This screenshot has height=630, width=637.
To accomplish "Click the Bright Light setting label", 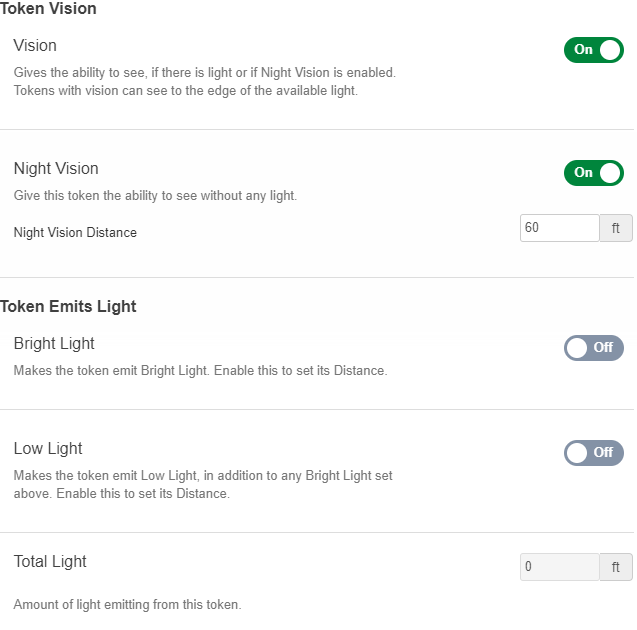I will (x=54, y=343).
